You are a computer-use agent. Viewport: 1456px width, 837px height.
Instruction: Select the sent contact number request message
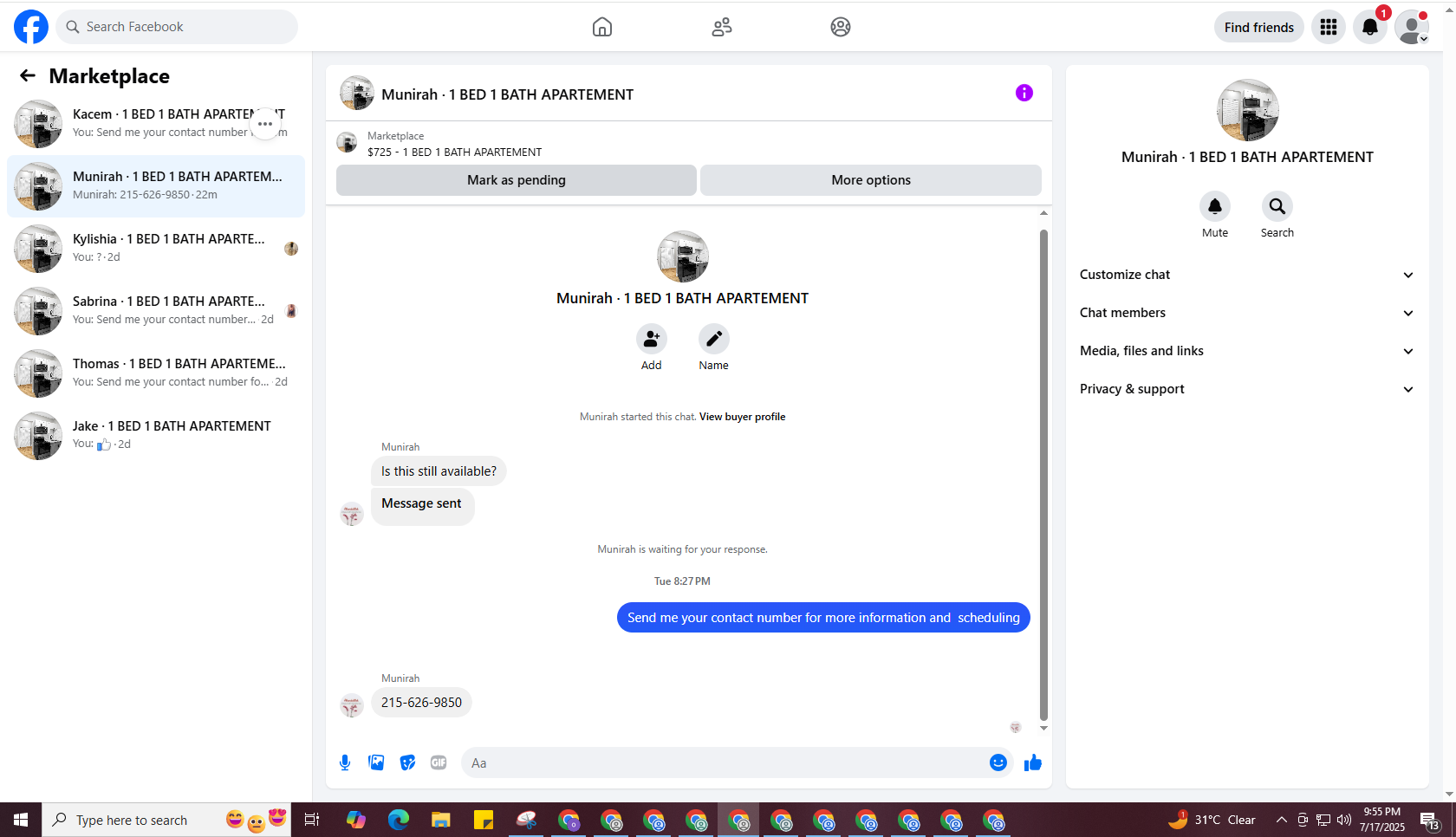coord(823,618)
